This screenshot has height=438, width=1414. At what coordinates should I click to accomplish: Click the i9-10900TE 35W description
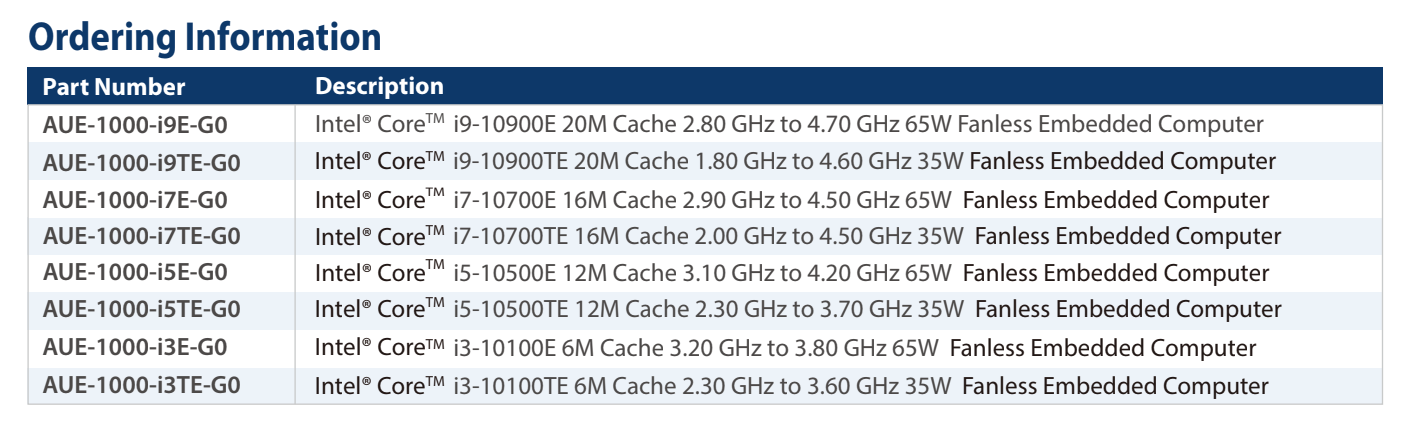(795, 162)
